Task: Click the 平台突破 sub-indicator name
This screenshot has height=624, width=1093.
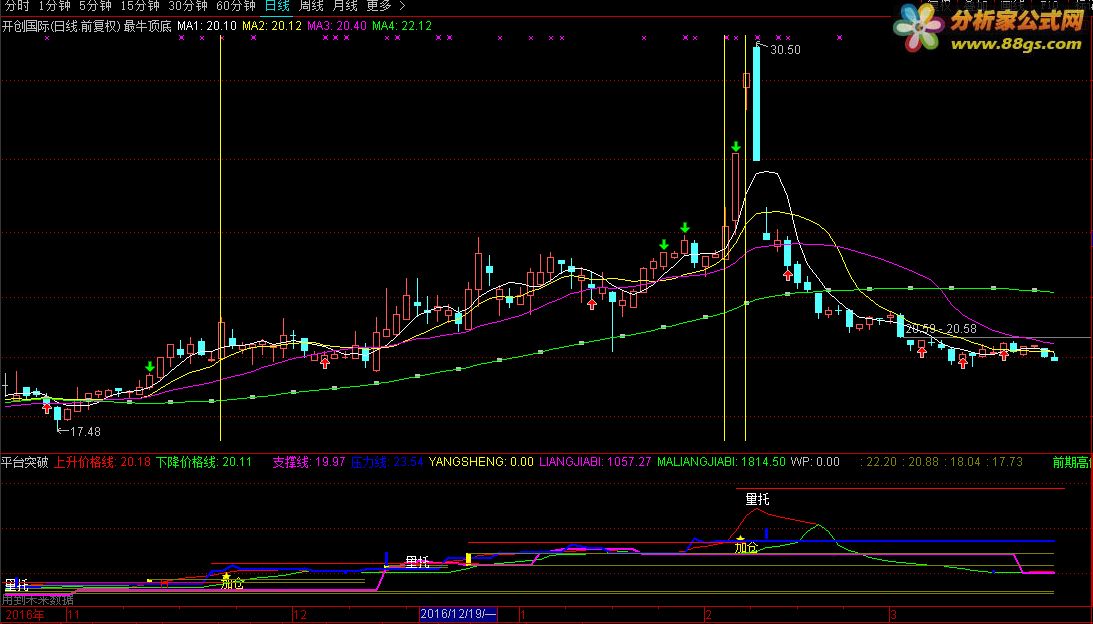Action: point(24,462)
